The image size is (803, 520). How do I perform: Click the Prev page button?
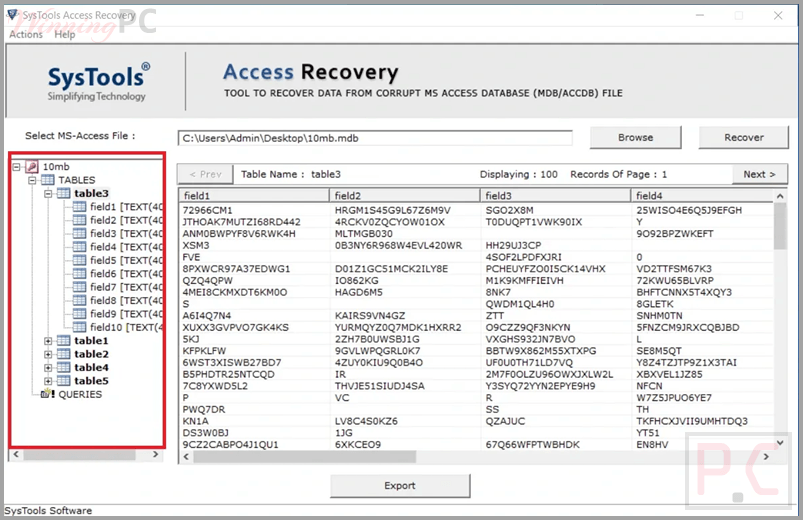(205, 174)
